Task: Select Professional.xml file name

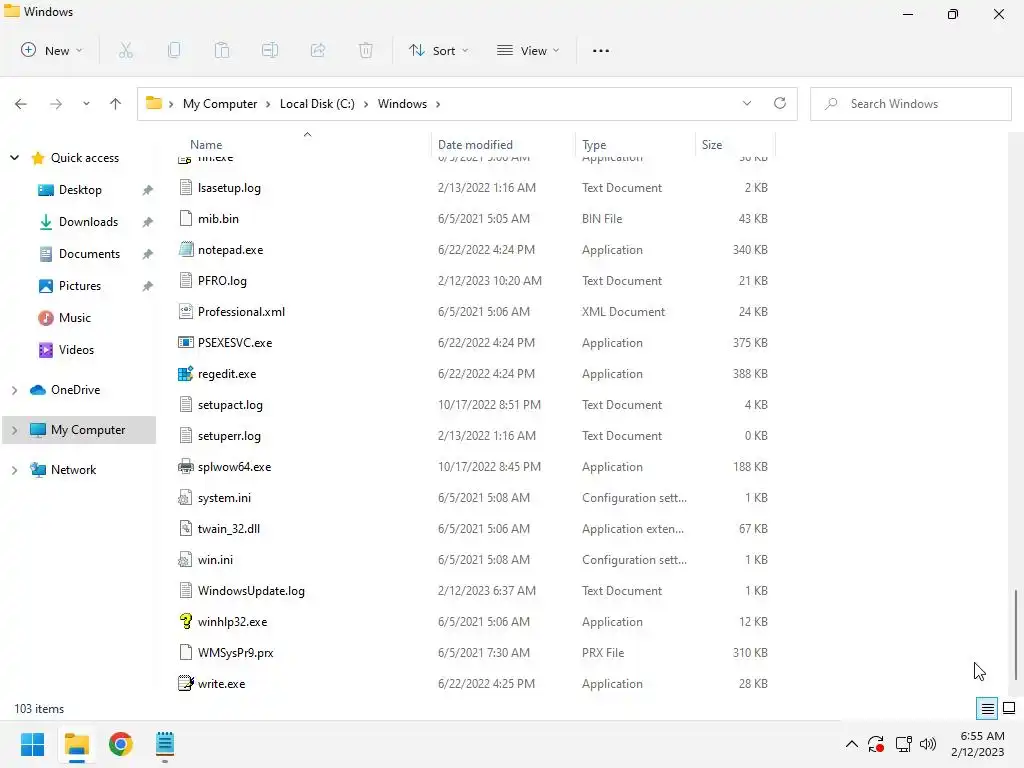Action: coord(242,312)
